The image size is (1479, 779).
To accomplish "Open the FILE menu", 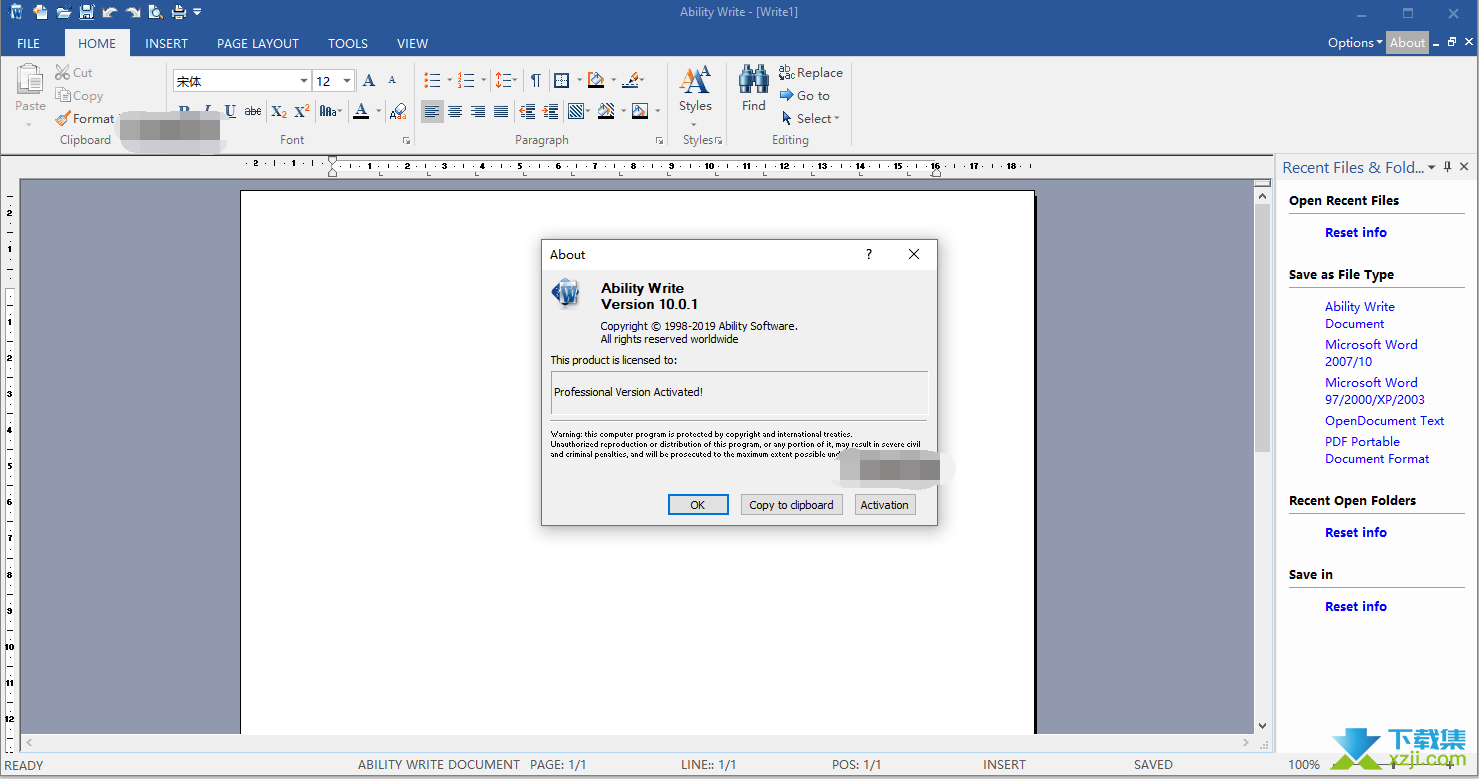I will [29, 43].
